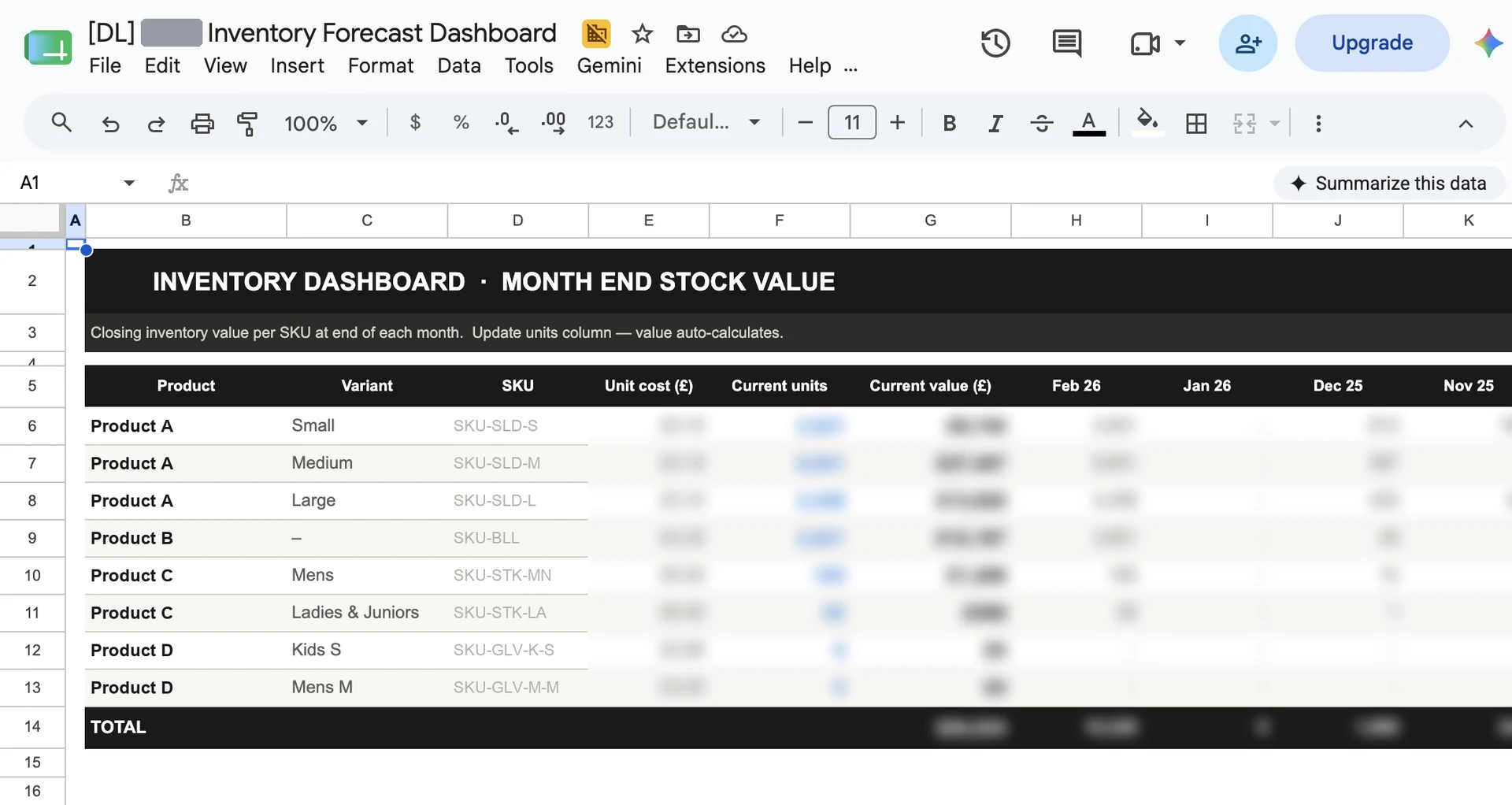
Task: Increase decimal places
Action: tap(554, 123)
